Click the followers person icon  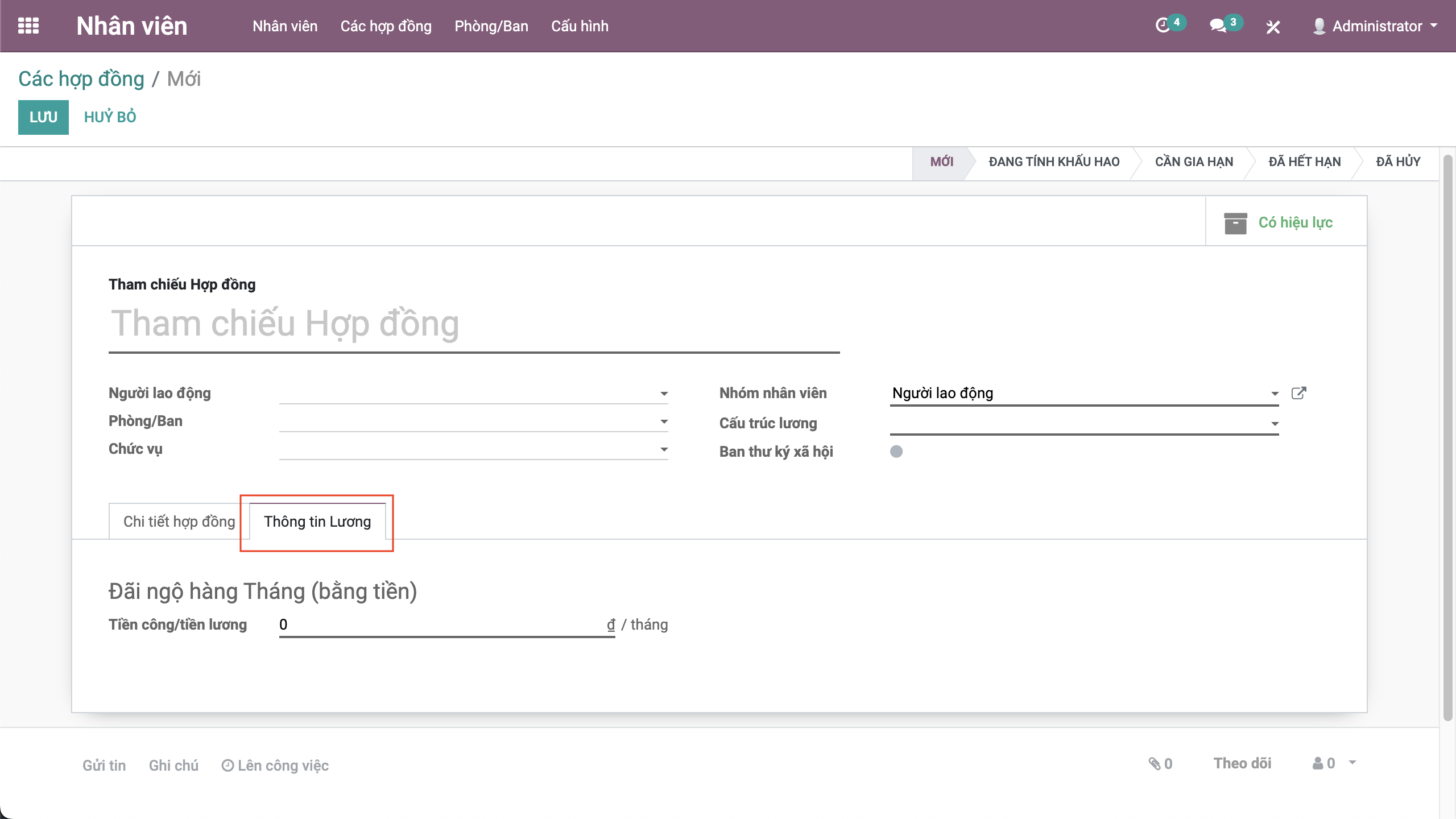(1318, 764)
